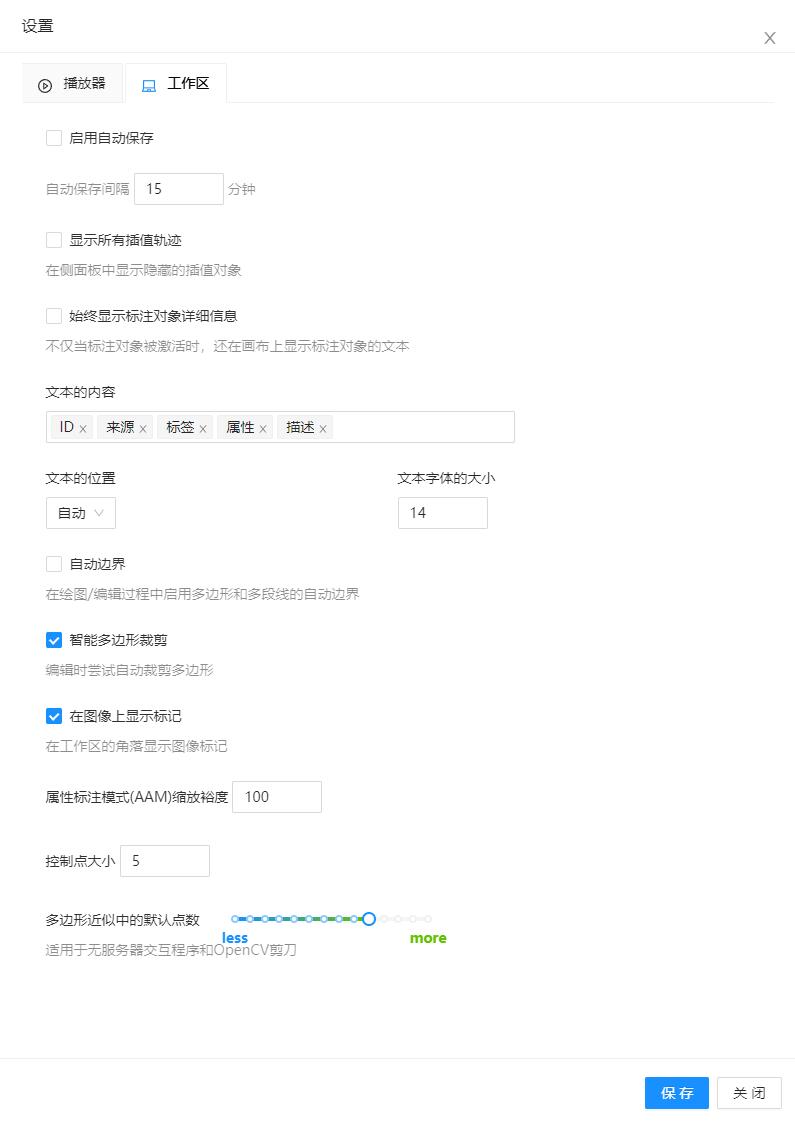Enable the 自动边界 checkbox
Viewport: 795px width, 1123px height.
[x=54, y=564]
